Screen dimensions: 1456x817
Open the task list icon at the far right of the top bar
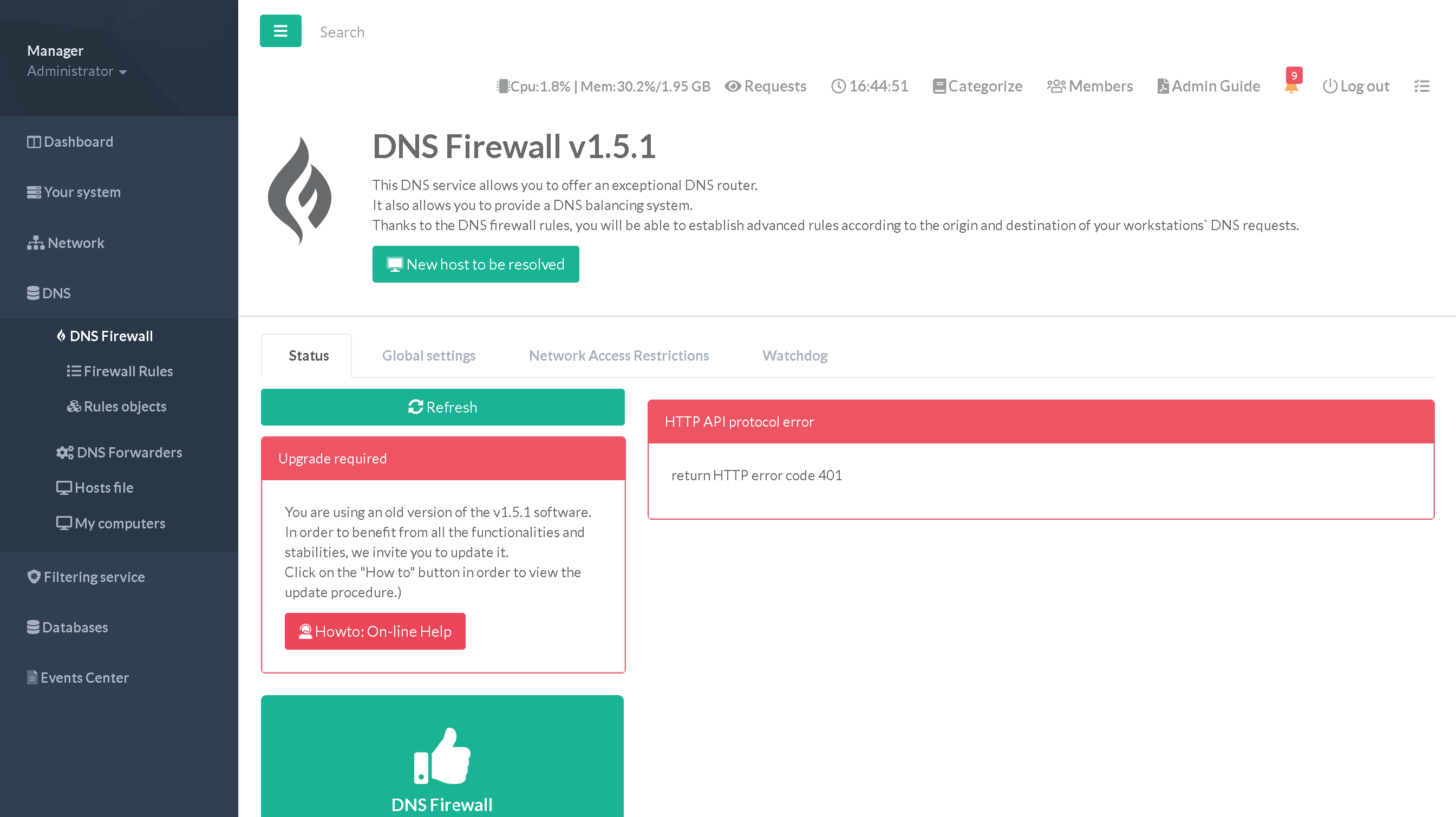click(1421, 87)
